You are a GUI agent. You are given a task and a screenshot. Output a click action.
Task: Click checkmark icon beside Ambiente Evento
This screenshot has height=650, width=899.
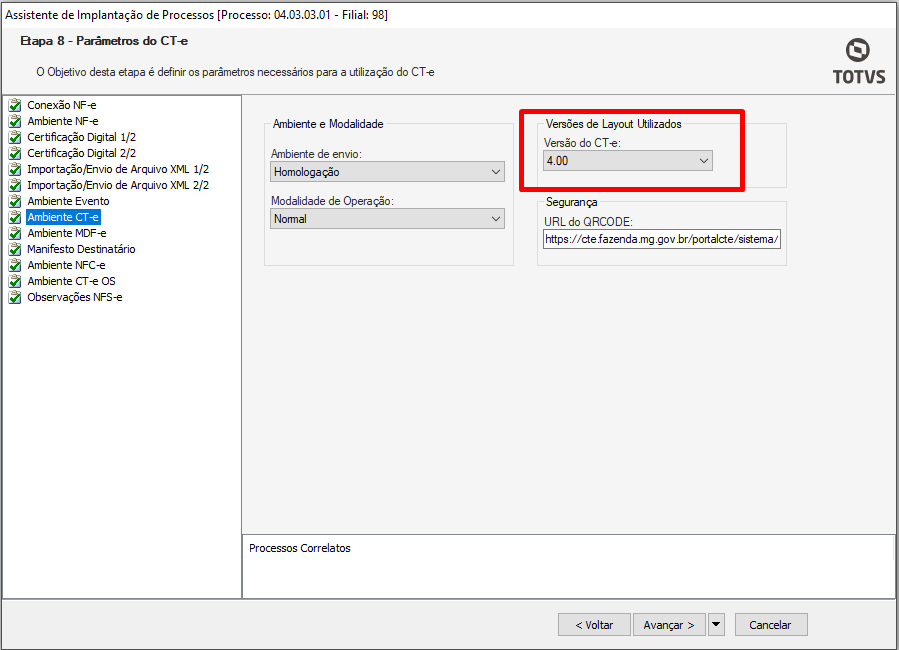pyautogui.click(x=15, y=201)
